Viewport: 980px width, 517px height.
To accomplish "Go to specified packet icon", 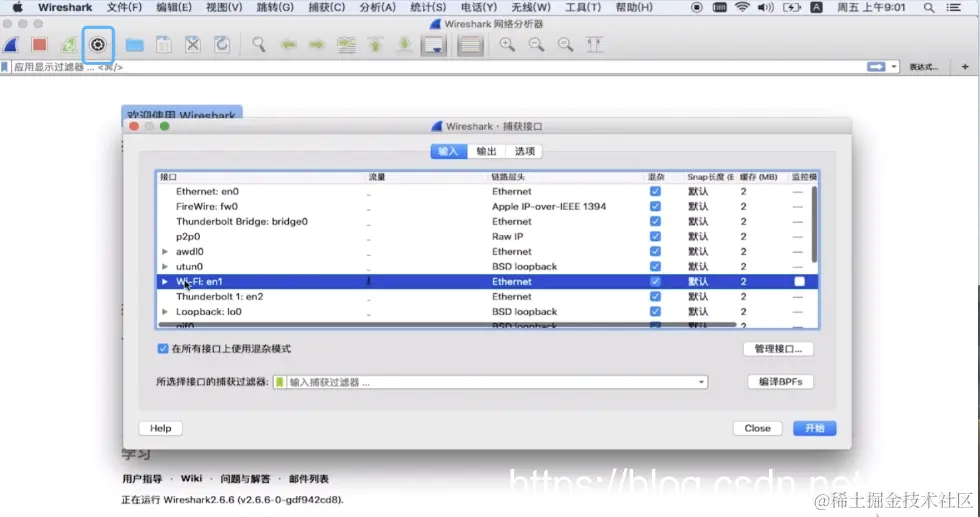I will (x=346, y=45).
